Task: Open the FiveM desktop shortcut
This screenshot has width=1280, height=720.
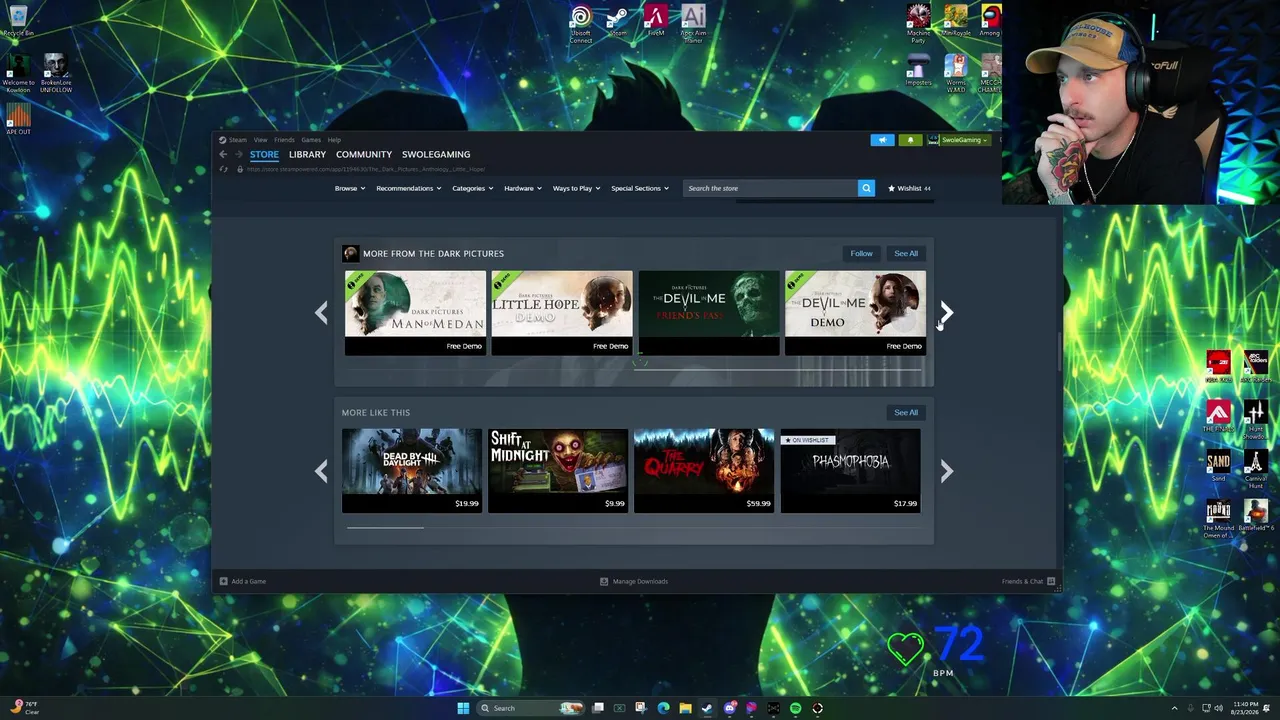Action: (656, 21)
